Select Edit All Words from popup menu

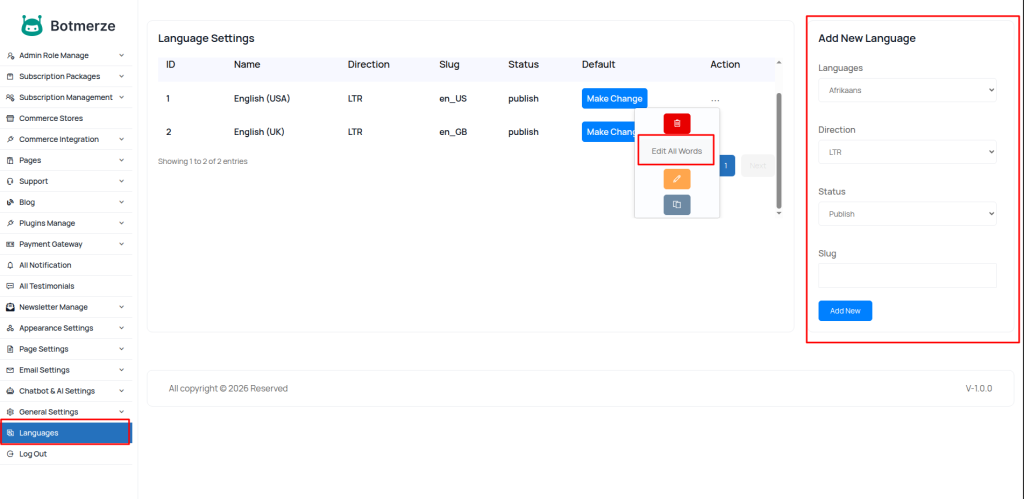tap(677, 151)
